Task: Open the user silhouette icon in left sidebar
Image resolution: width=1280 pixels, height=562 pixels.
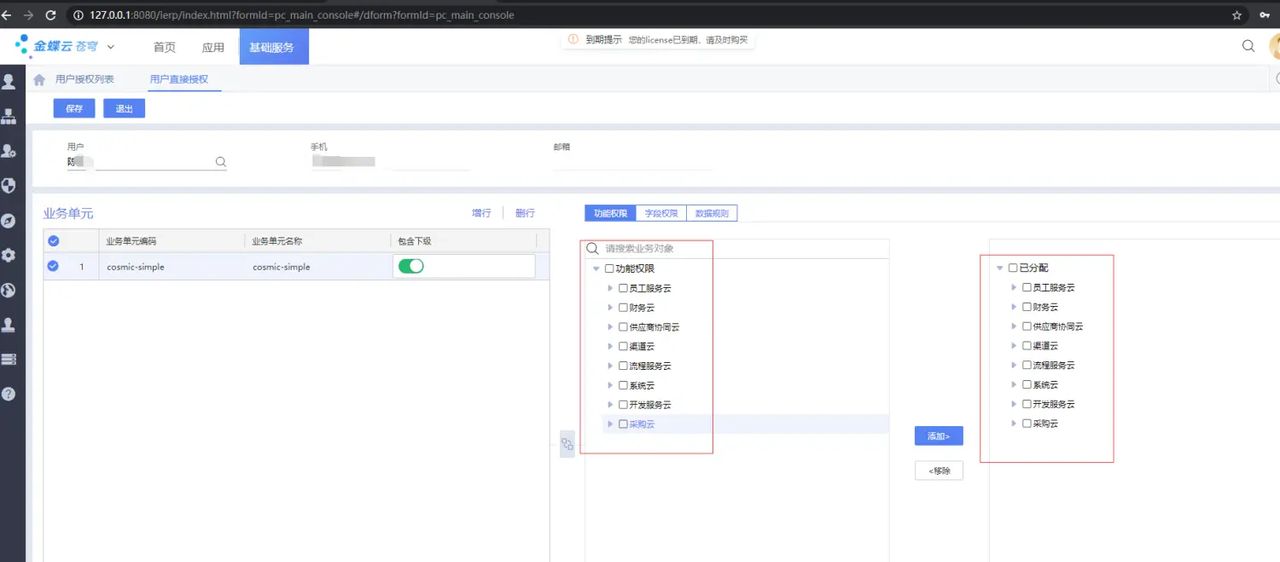Action: pos(9,82)
